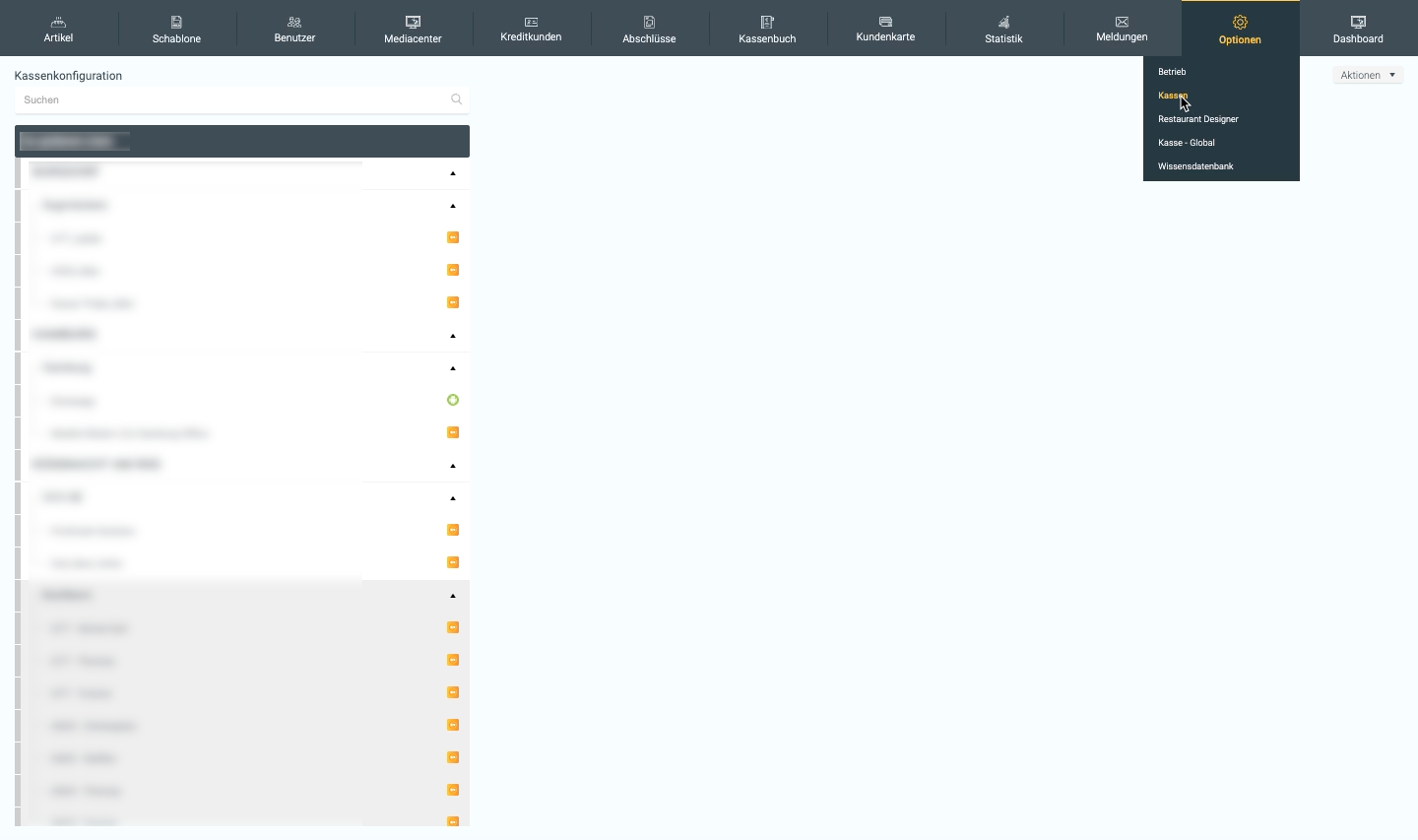The image size is (1418, 840).
Task: Click into the Suchen search field
Action: click(x=231, y=99)
